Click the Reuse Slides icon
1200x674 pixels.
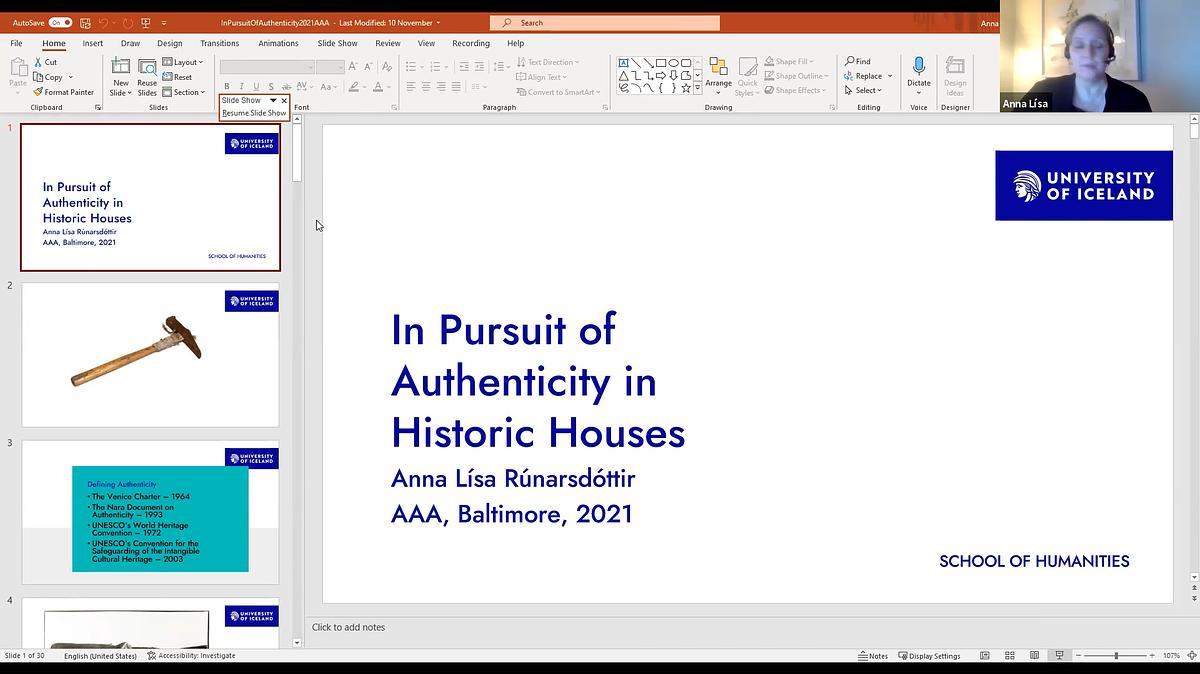click(147, 66)
